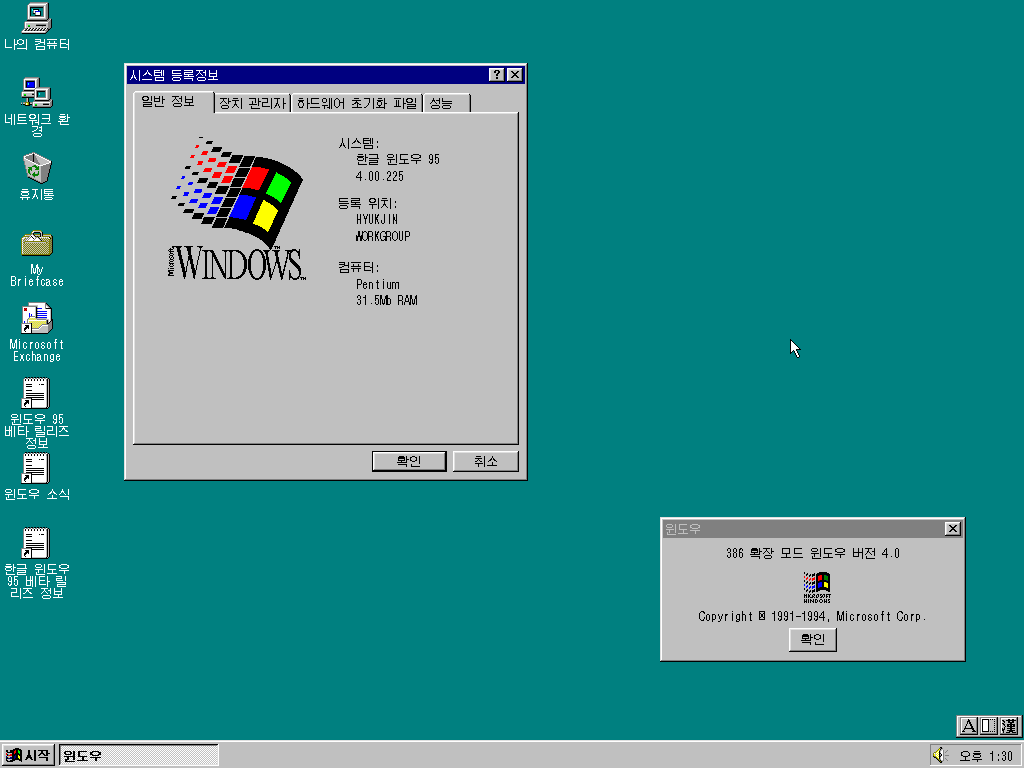Click the 386 확장 모드 윈도우 버전 4.0 text

pos(812,553)
